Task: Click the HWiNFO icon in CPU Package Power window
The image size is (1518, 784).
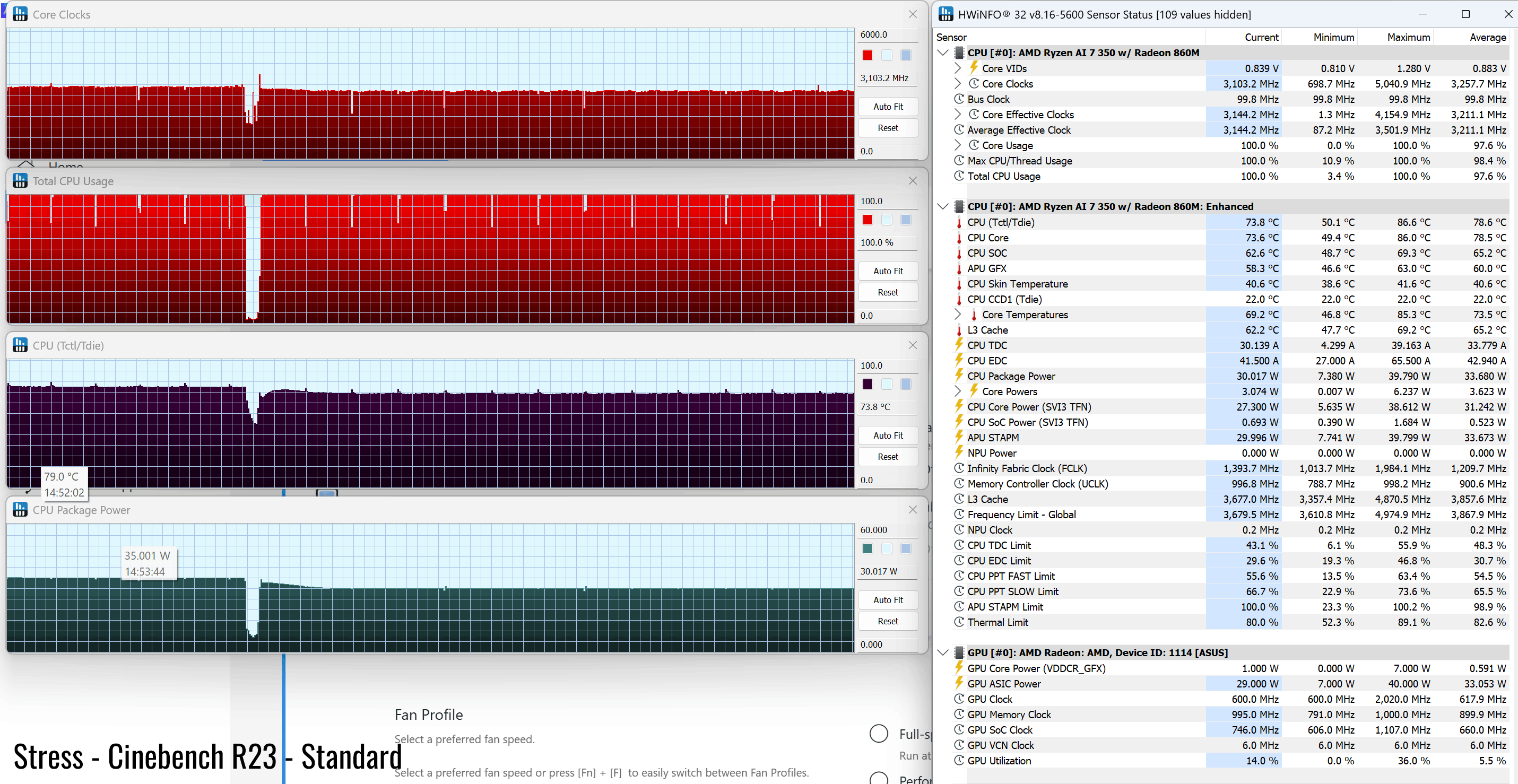Action: (20, 510)
